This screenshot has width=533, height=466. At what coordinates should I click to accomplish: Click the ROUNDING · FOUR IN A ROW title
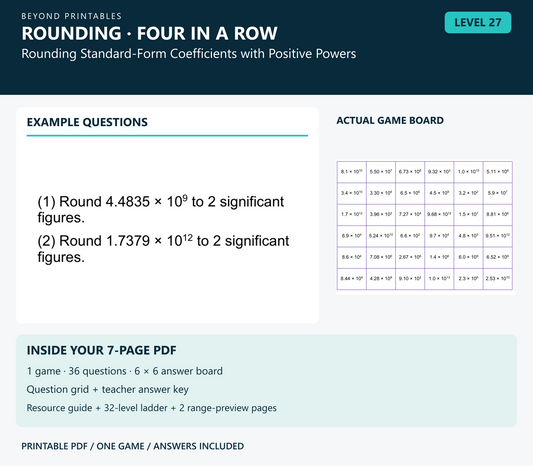(150, 33)
